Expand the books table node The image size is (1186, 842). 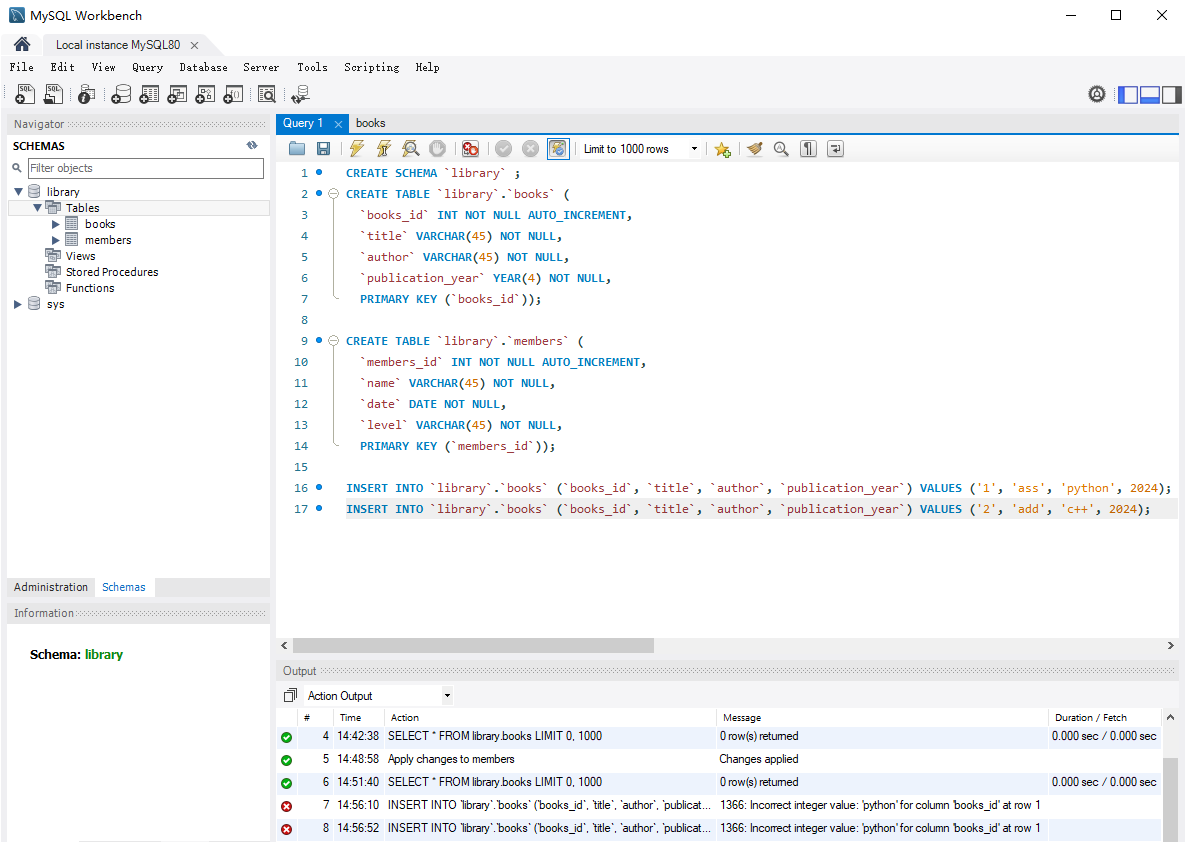[55, 224]
